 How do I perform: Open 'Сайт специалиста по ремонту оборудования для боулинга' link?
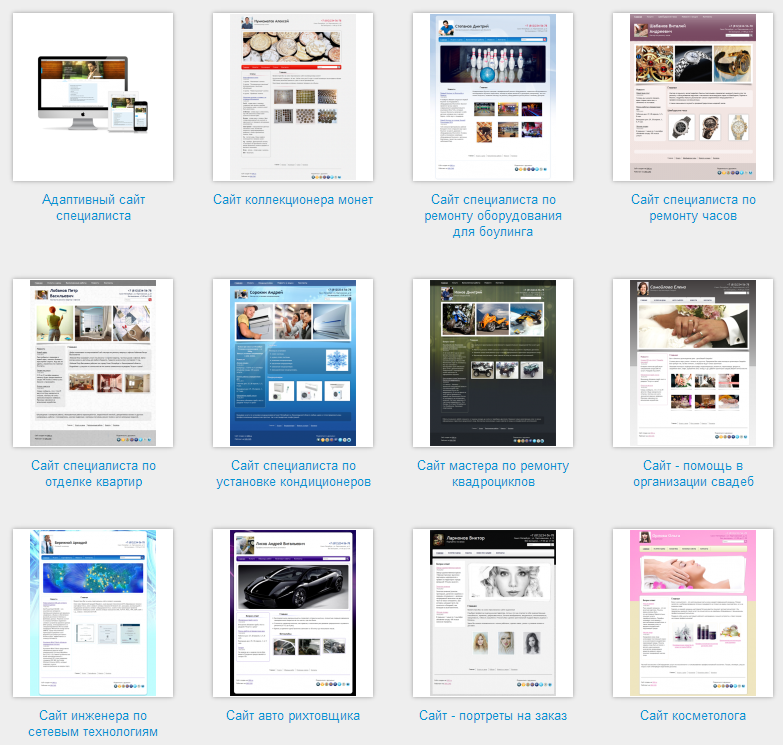(493, 216)
